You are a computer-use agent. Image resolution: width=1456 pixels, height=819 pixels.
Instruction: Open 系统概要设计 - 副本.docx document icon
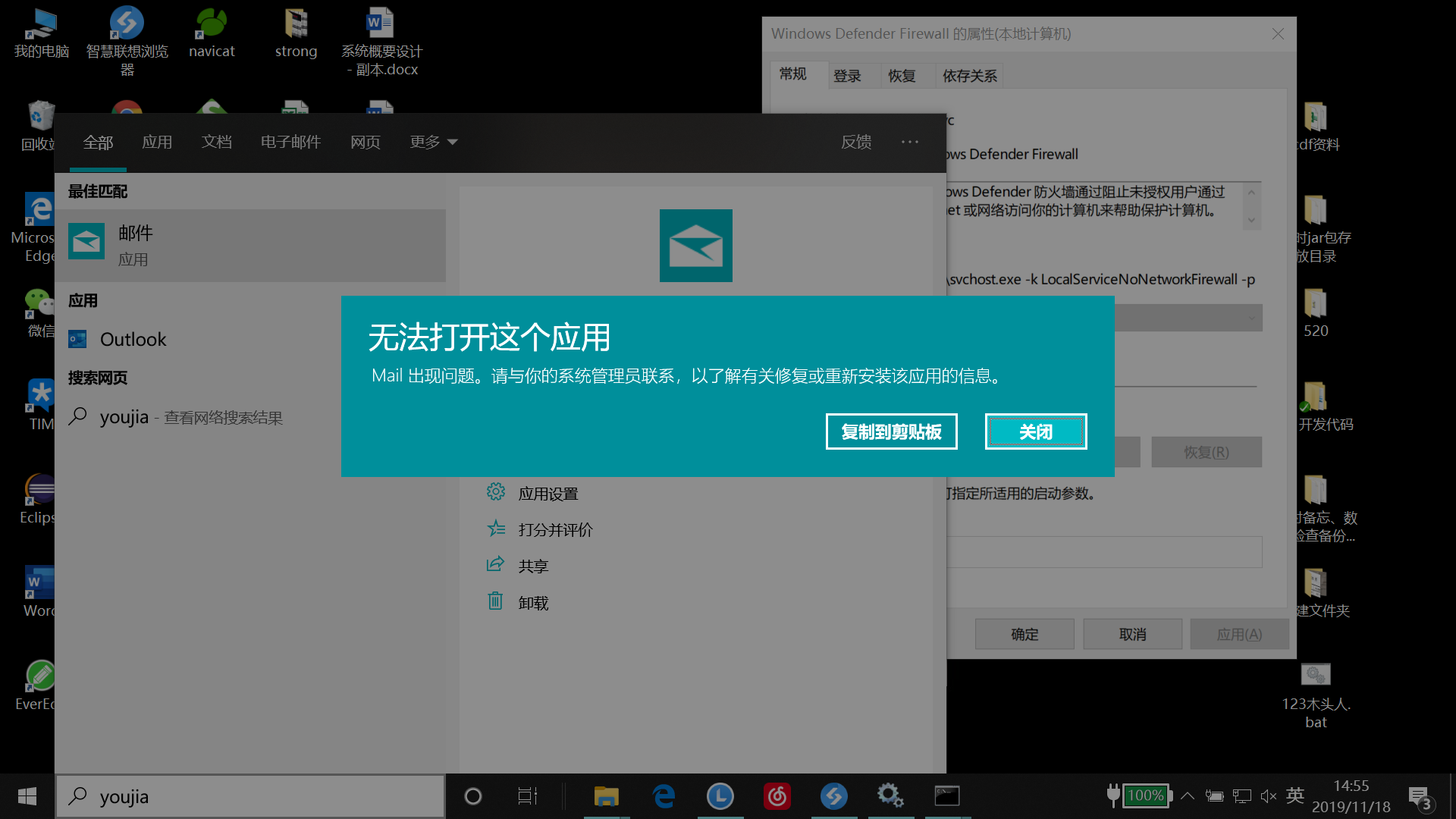[x=381, y=42]
